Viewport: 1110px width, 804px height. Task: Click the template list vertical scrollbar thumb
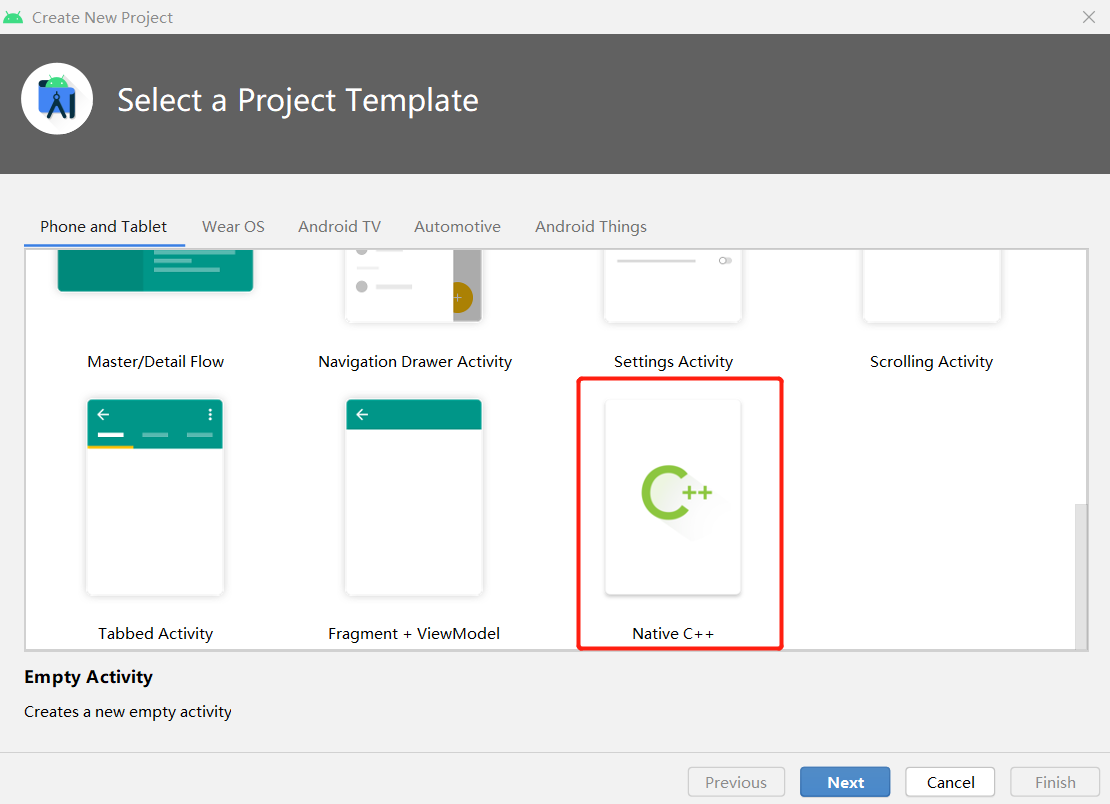pyautogui.click(x=1080, y=576)
